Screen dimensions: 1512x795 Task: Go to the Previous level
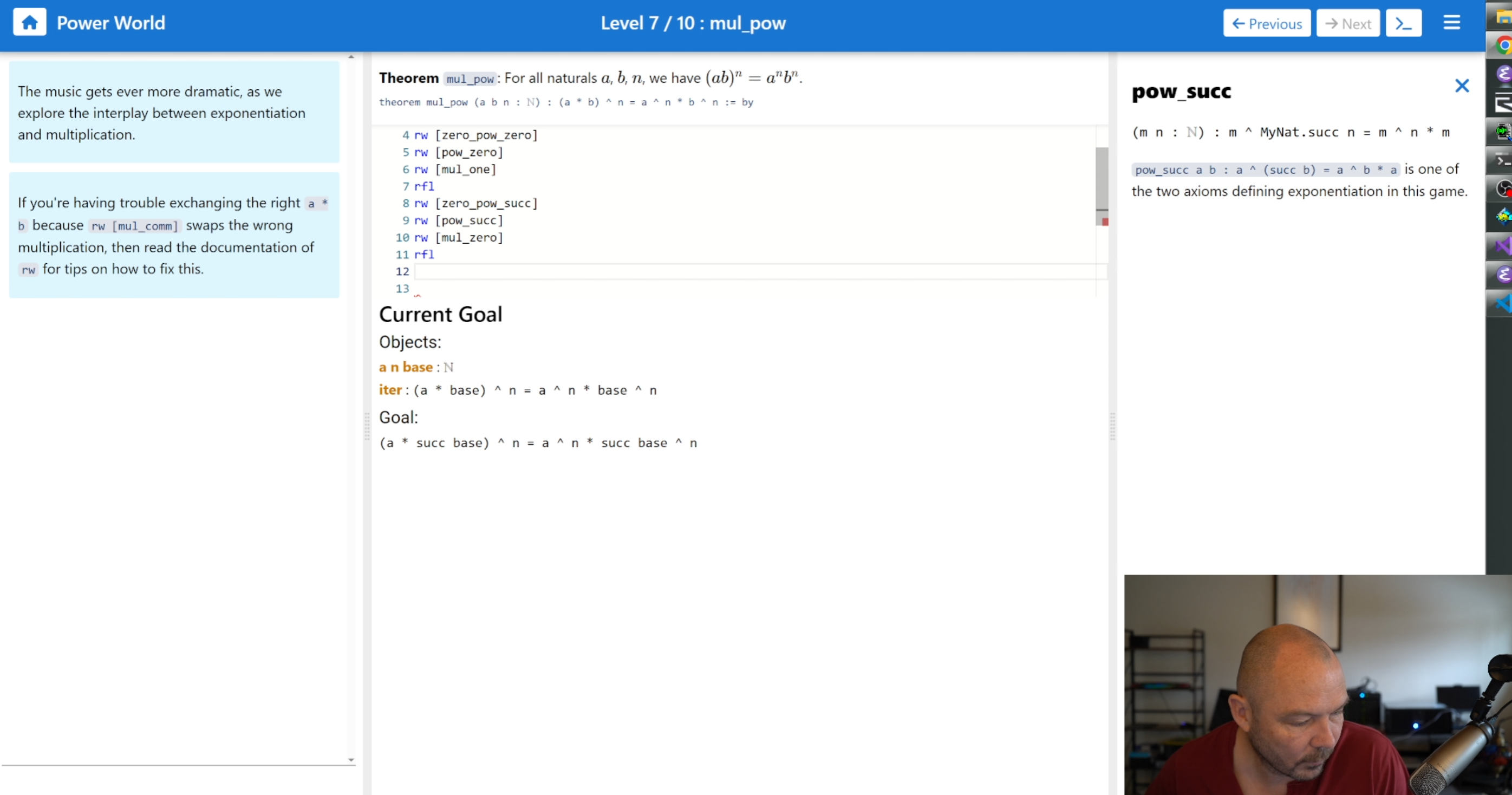coord(1266,23)
